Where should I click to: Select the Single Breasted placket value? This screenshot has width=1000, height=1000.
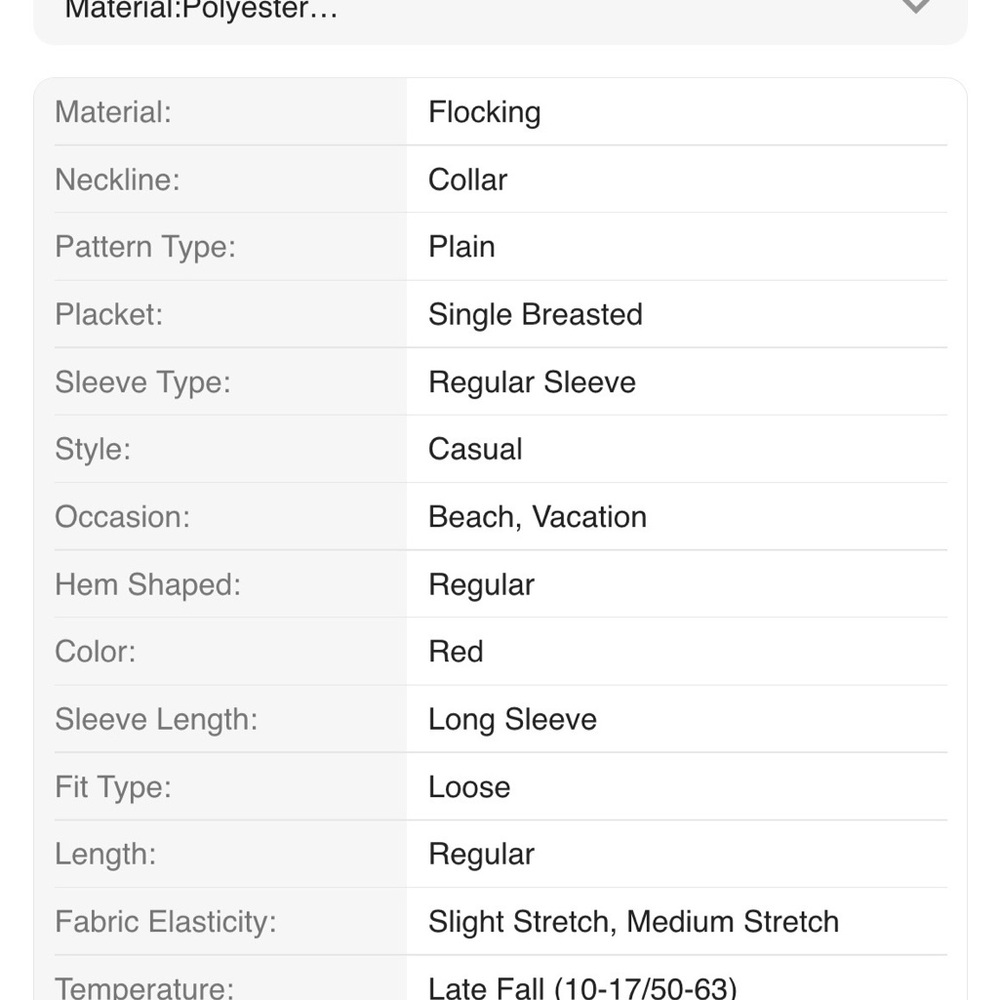535,314
